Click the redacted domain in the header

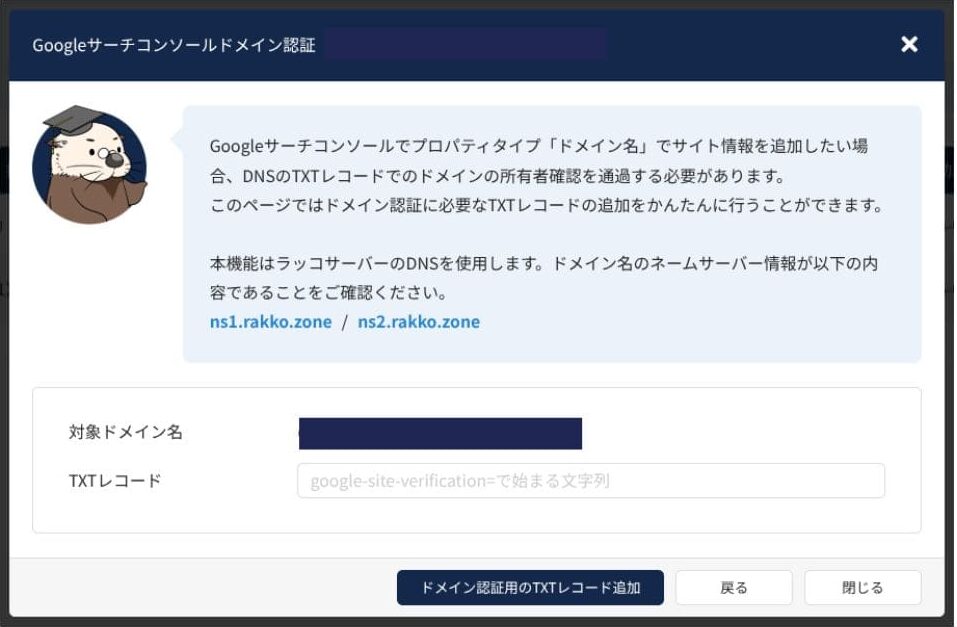(x=465, y=45)
